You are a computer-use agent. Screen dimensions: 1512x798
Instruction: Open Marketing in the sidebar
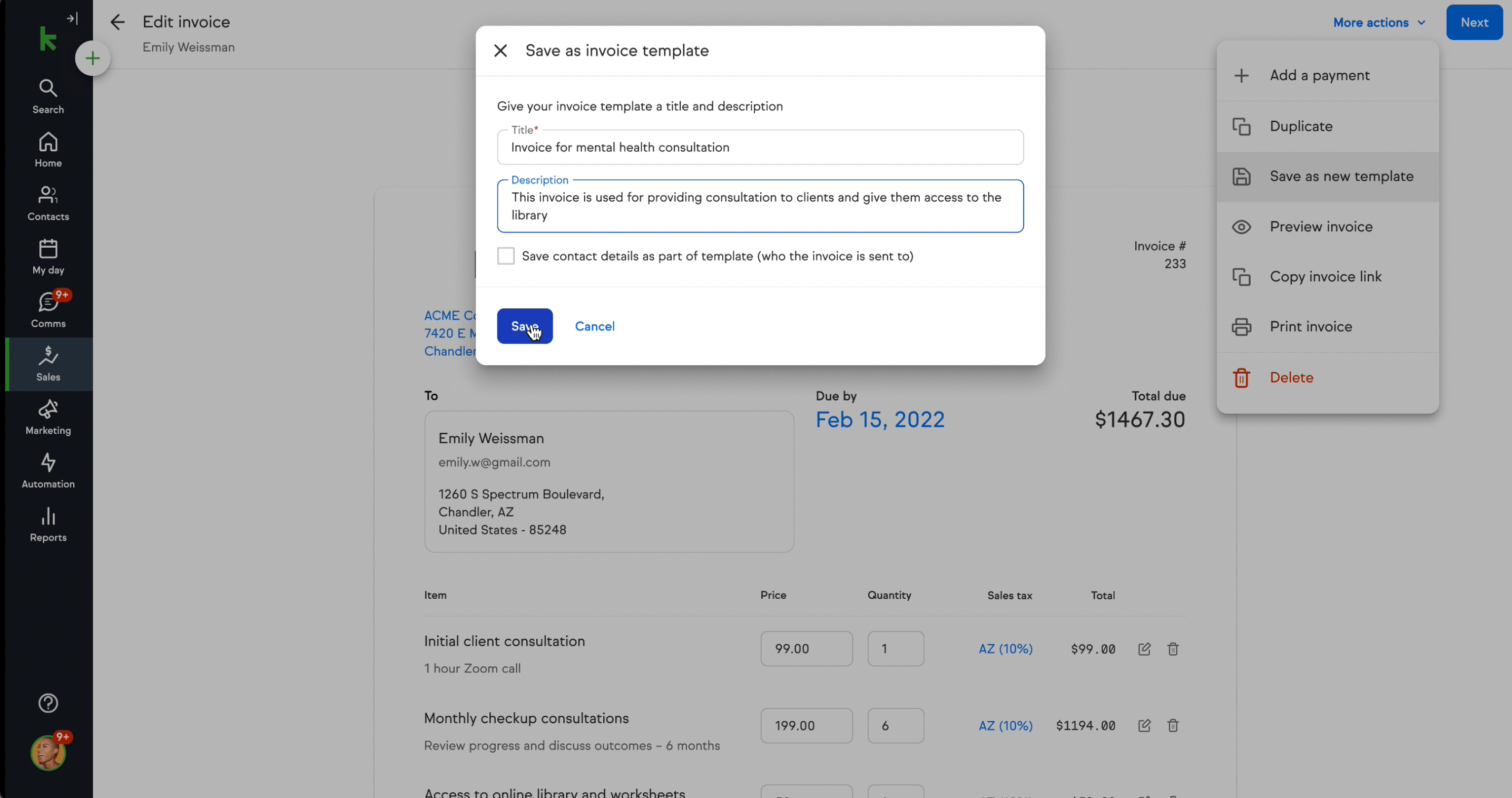(x=48, y=417)
